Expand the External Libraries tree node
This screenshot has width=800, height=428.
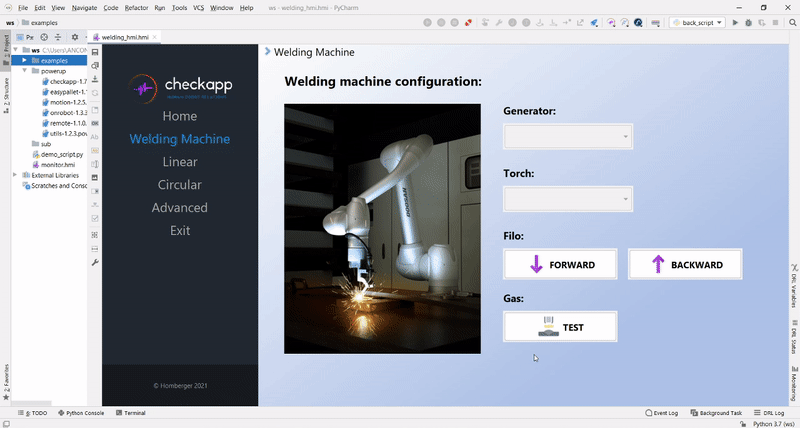15,175
